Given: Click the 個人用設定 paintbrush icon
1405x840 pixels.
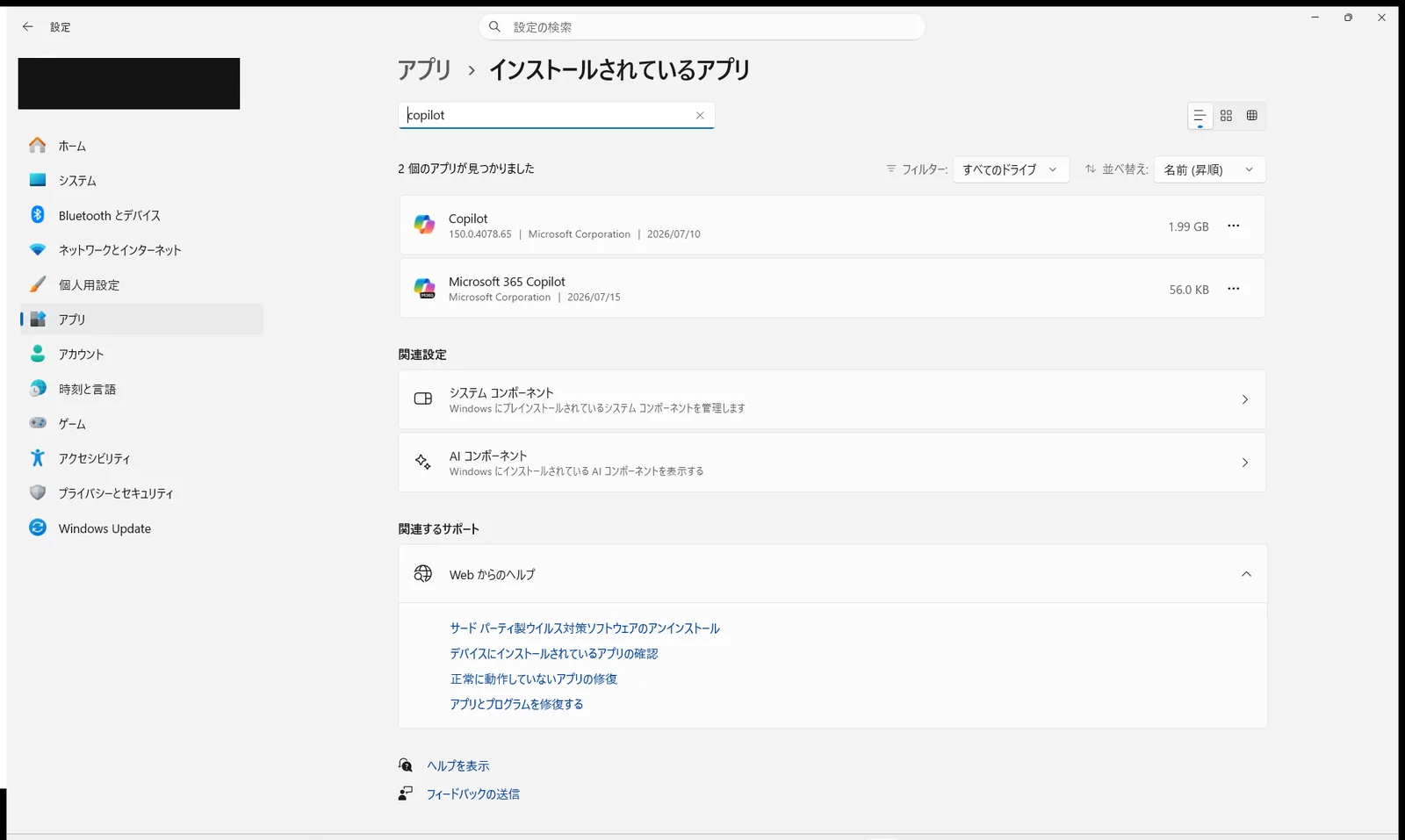Looking at the screenshot, I should pyautogui.click(x=37, y=284).
